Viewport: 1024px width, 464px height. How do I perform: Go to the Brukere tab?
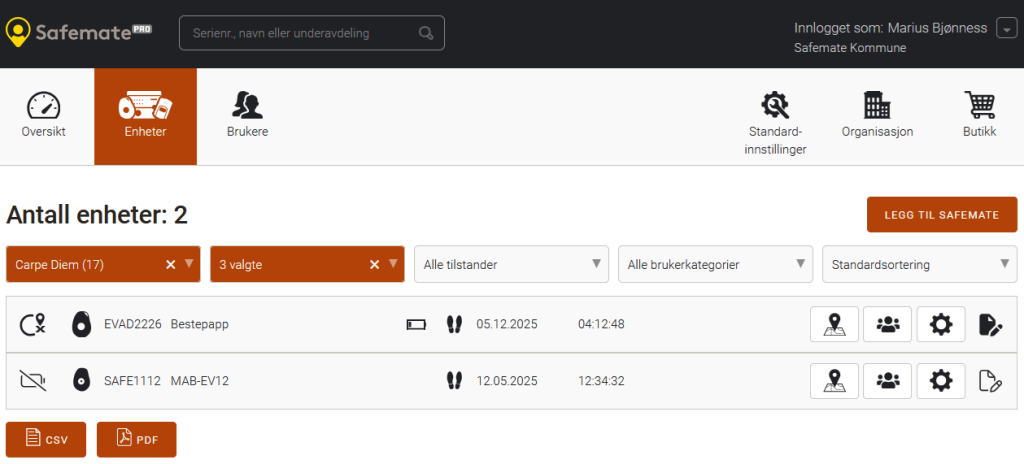coord(247,116)
